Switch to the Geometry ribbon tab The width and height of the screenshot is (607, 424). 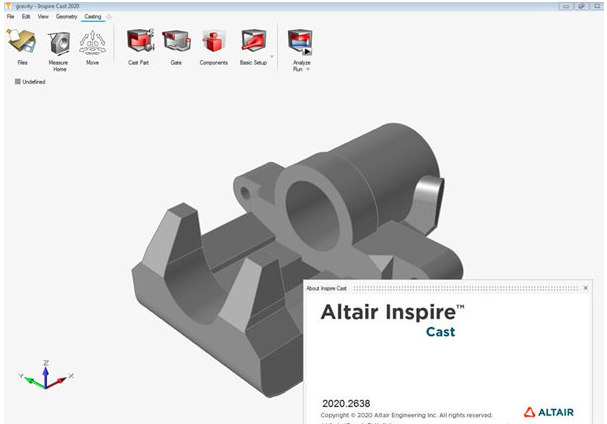pyautogui.click(x=67, y=17)
